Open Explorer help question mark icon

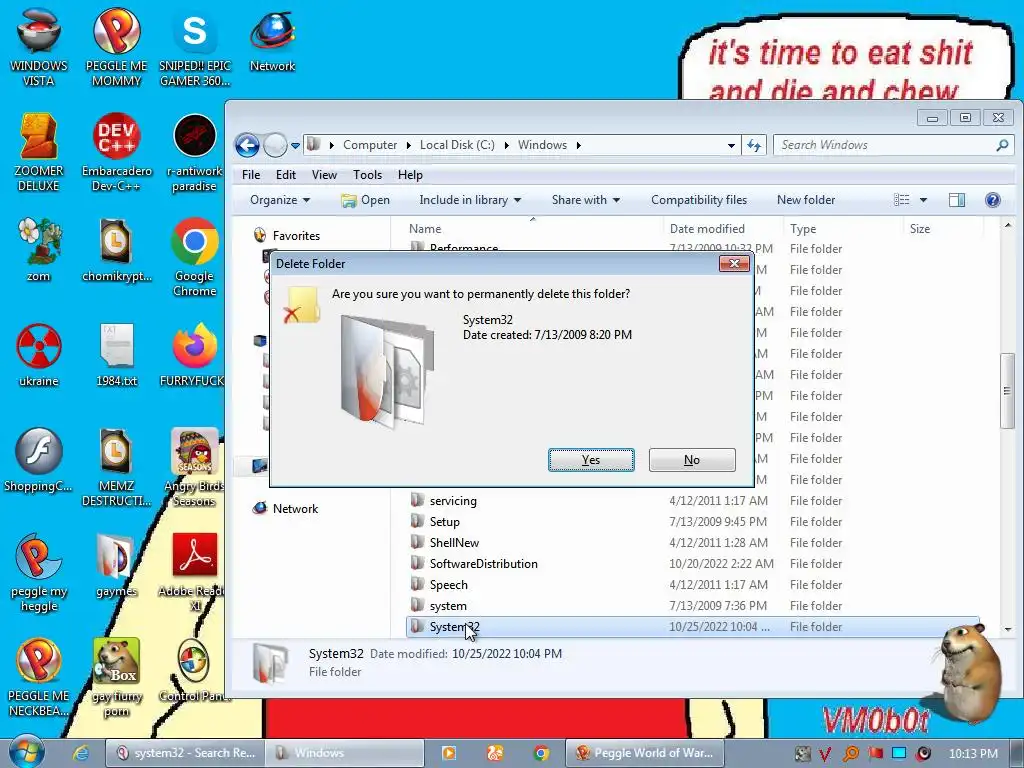click(x=993, y=200)
